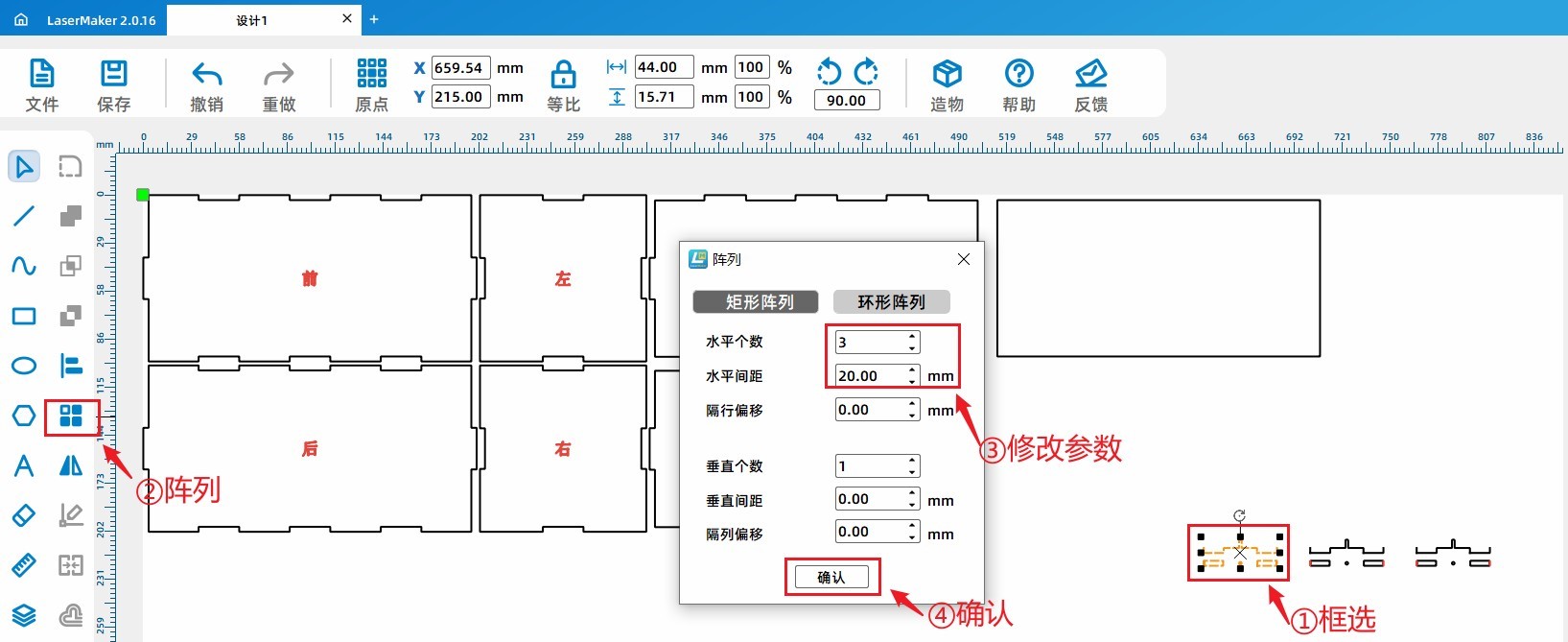Click the 重做 (Redo) arrow
Image resolution: width=1568 pixels, height=642 pixels.
(x=279, y=74)
